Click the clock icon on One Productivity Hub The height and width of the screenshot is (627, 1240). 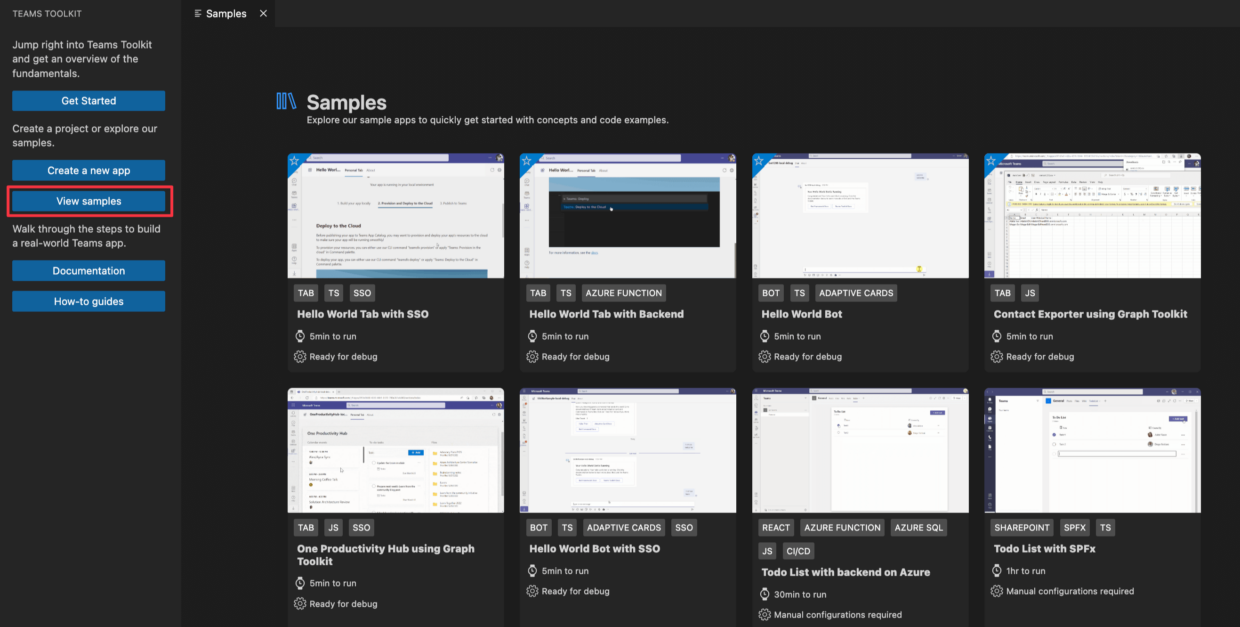(x=298, y=583)
